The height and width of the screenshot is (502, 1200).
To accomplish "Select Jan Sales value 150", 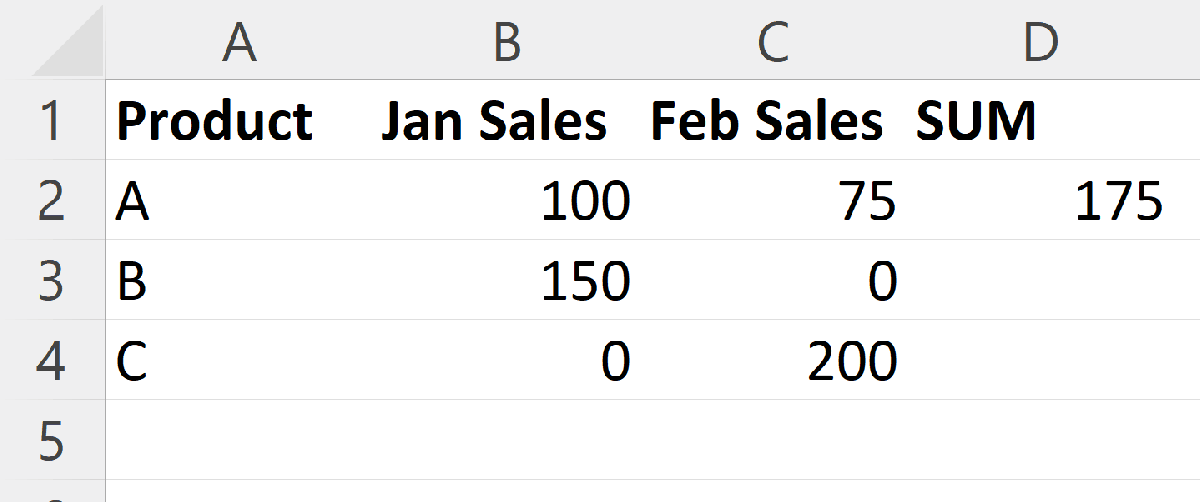I will (x=585, y=282).
